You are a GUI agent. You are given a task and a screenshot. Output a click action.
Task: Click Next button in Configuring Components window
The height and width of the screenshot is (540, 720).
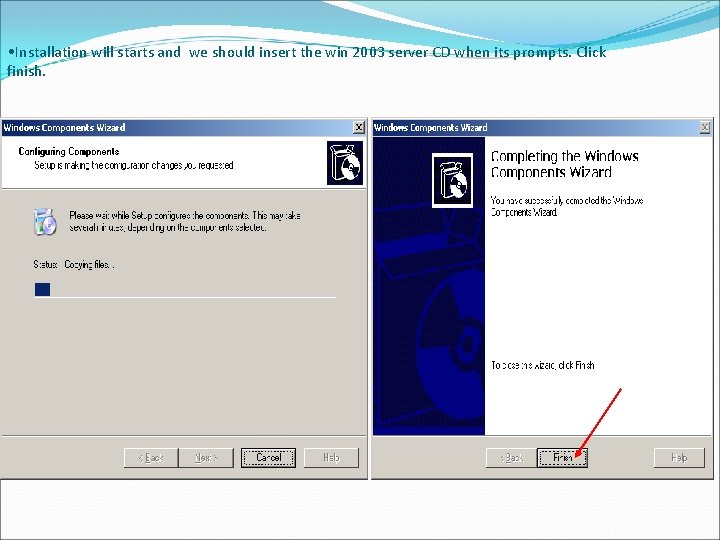click(206, 457)
